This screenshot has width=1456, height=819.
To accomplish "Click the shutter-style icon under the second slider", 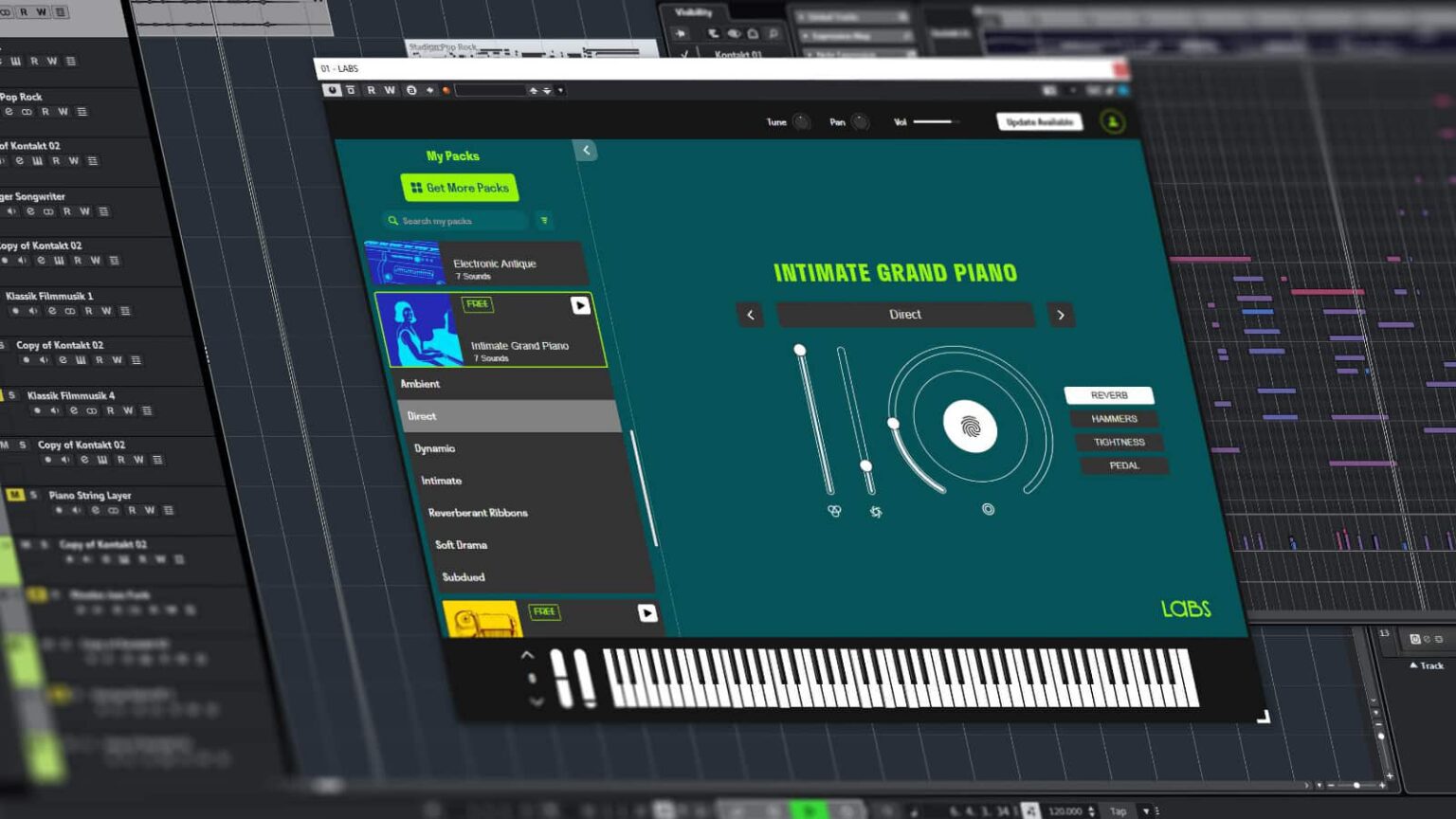I will click(875, 512).
